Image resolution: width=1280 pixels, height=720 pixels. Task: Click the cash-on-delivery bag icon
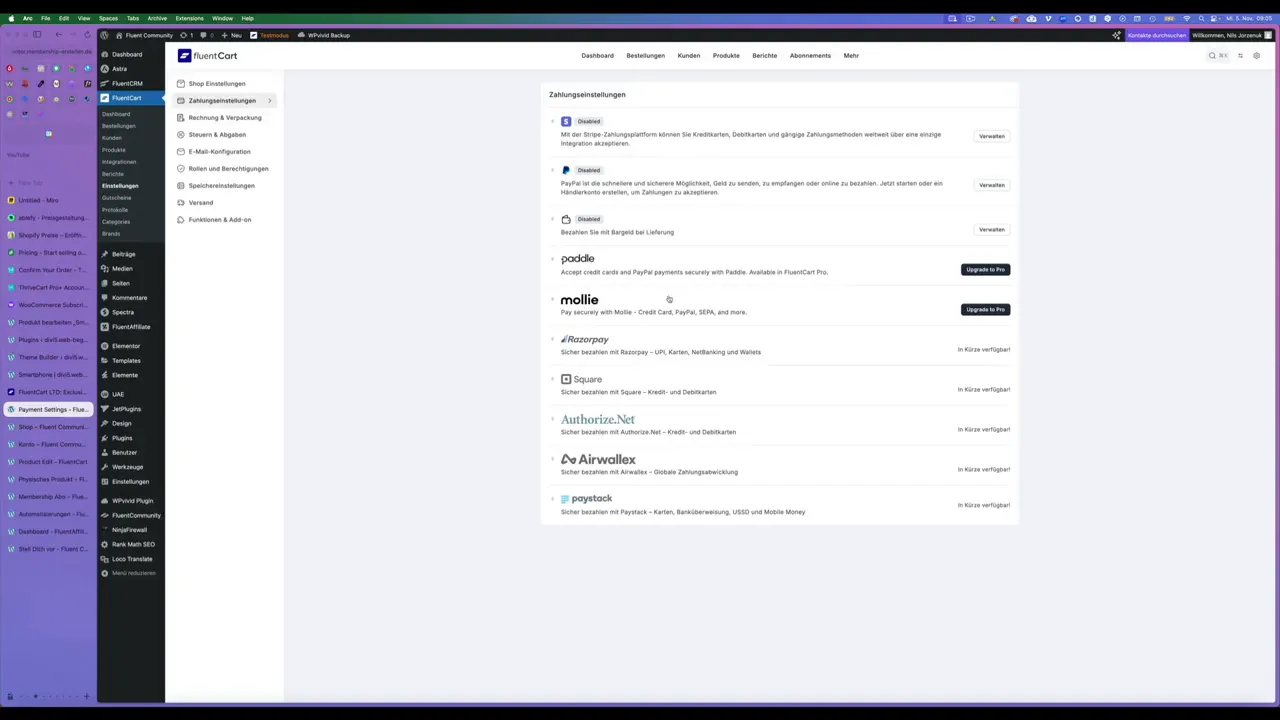point(566,219)
